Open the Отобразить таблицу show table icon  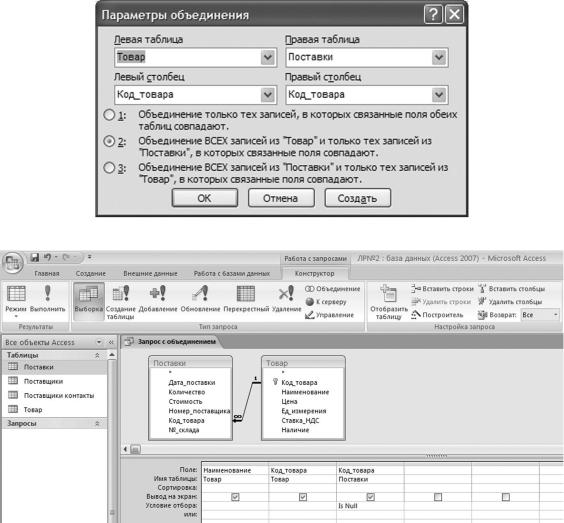pyautogui.click(x=389, y=301)
